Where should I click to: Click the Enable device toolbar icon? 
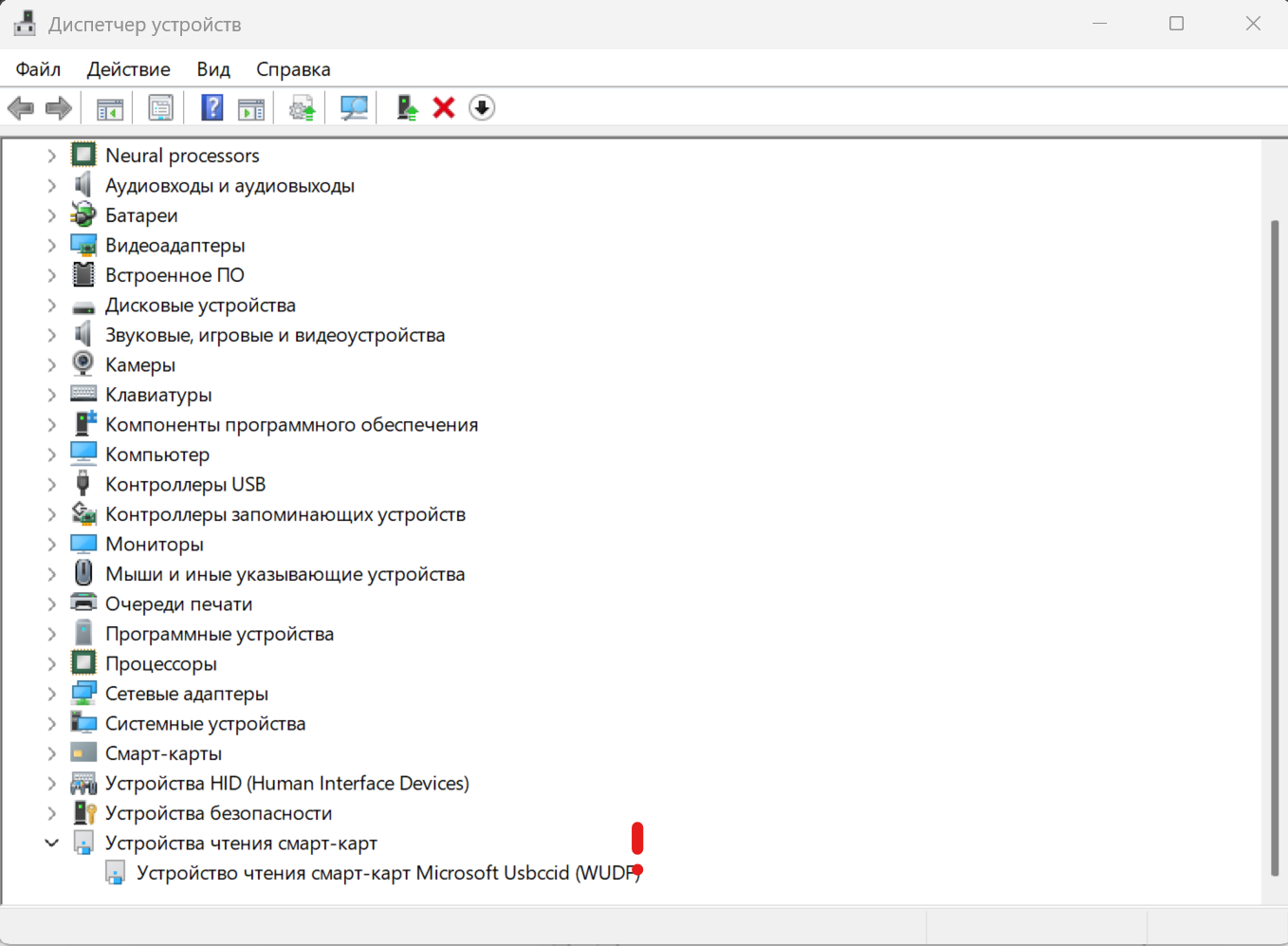click(407, 108)
